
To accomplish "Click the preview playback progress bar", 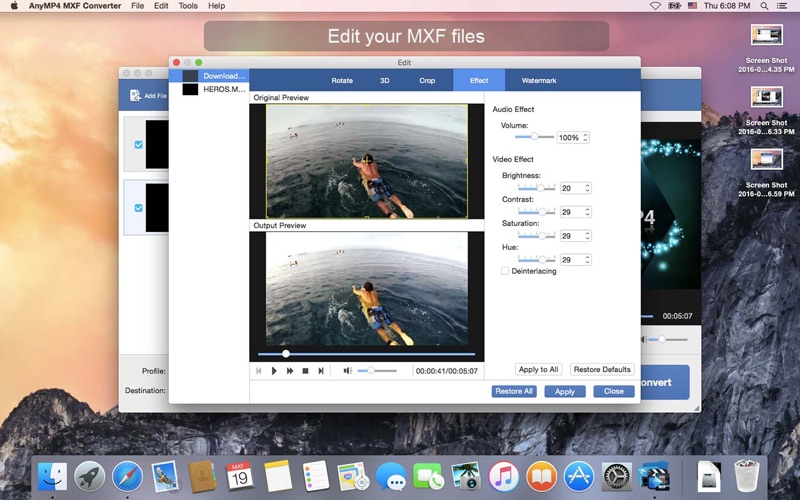I will pyautogui.click(x=366, y=354).
